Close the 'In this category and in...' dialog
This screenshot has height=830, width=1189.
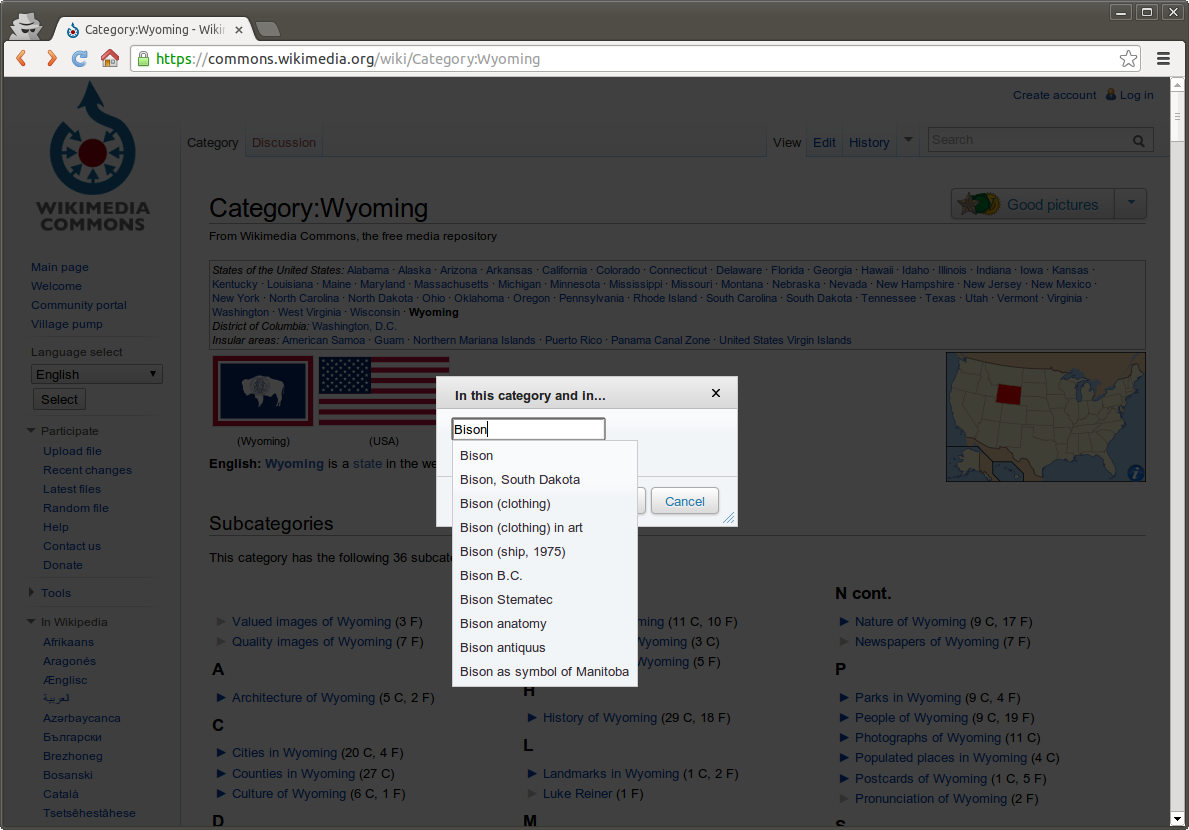coord(716,393)
